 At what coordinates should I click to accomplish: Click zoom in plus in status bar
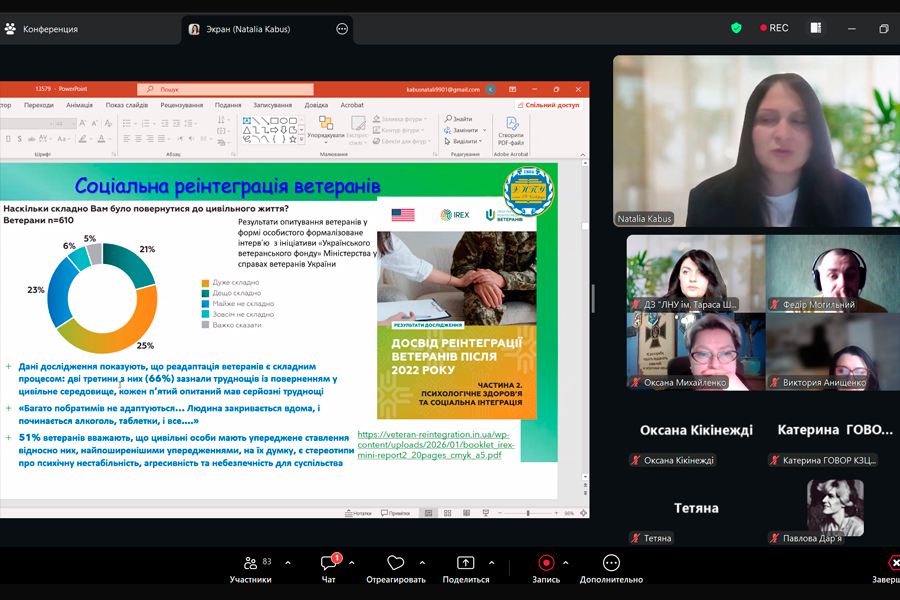556,513
